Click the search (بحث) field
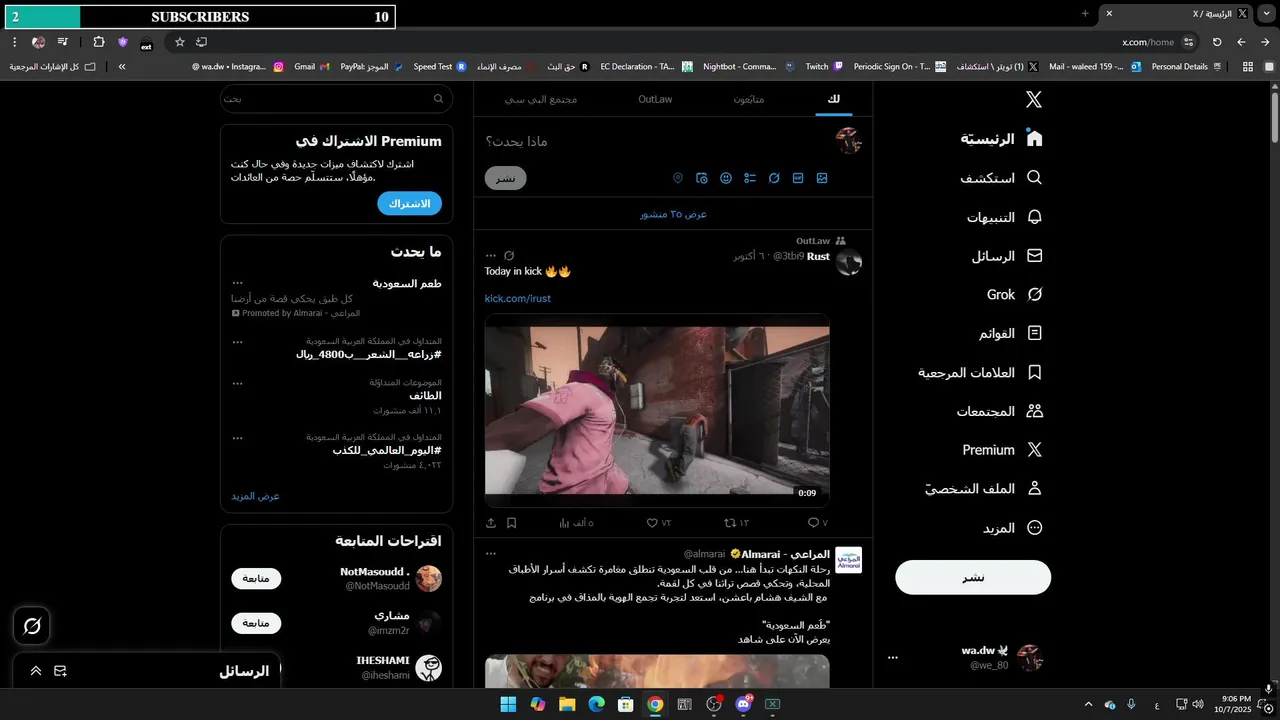 (337, 99)
